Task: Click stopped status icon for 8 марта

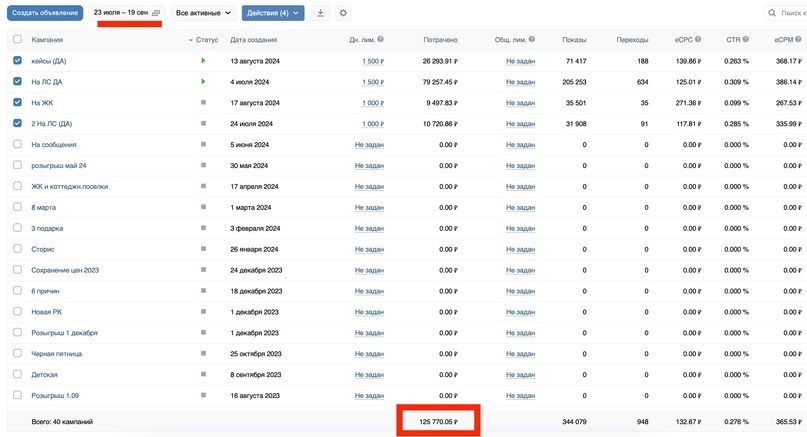Action: point(203,207)
